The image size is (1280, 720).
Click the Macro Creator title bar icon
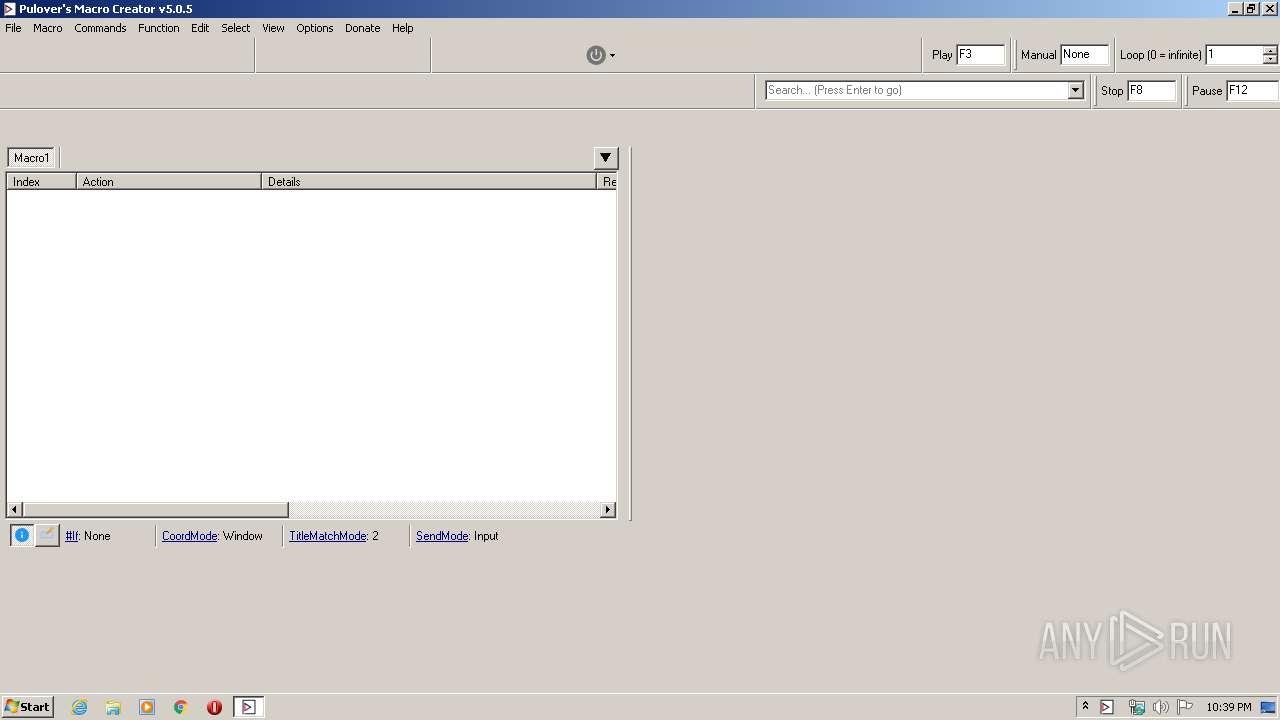pos(9,9)
